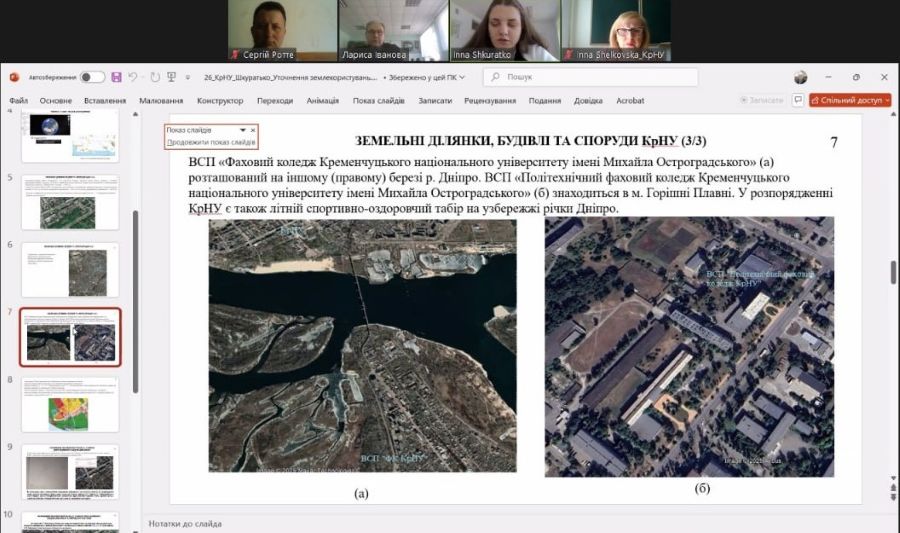Click the purple Save floppy disk icon
This screenshot has height=533, width=900.
click(x=117, y=77)
